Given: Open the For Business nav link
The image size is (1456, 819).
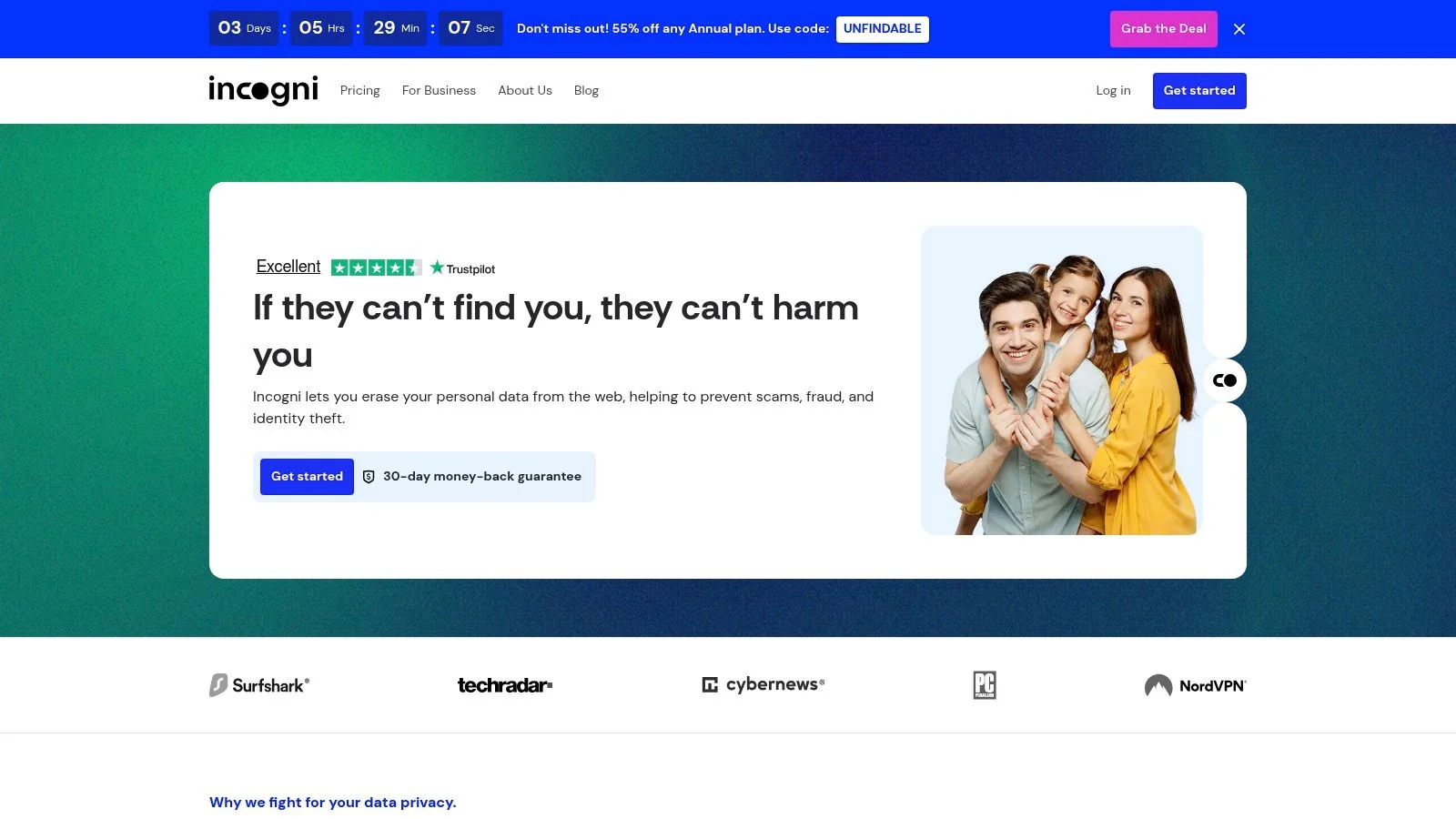Looking at the screenshot, I should click(x=439, y=90).
